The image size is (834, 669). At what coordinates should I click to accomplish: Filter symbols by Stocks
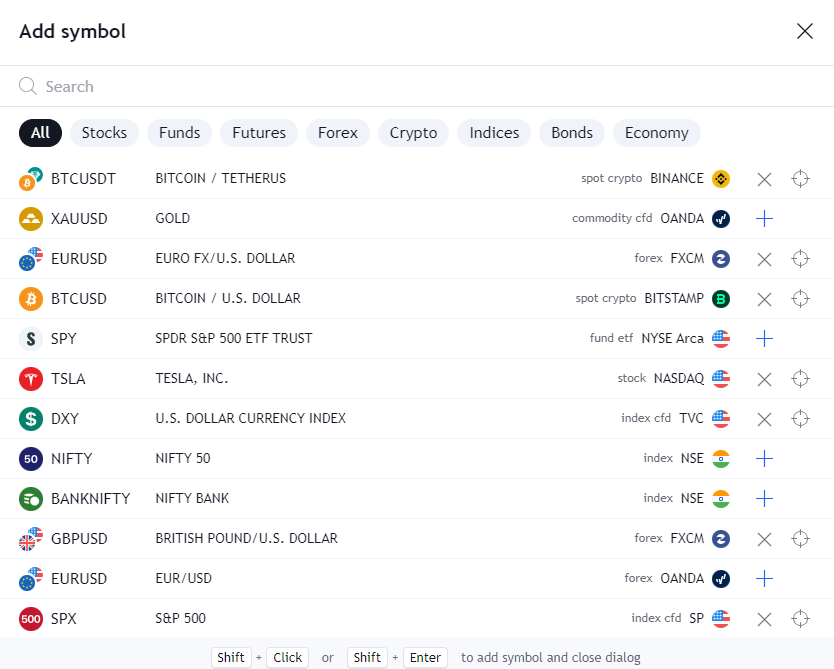point(104,132)
